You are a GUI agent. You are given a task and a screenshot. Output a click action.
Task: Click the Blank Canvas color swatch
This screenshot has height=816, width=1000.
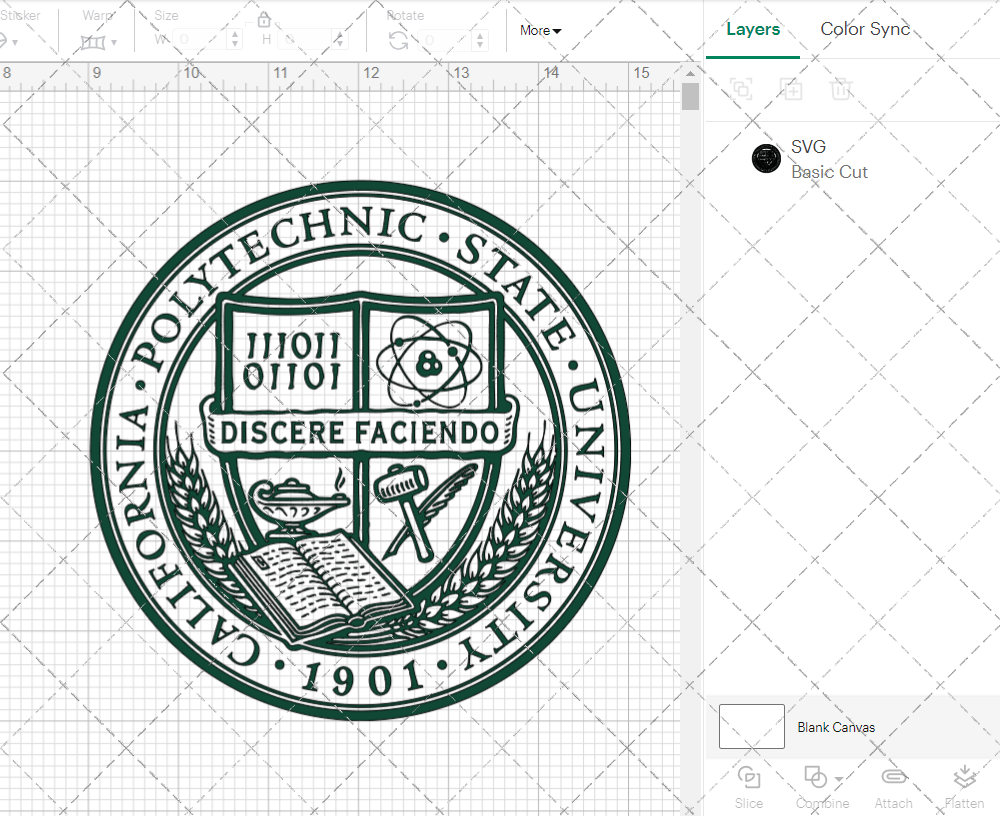click(750, 727)
